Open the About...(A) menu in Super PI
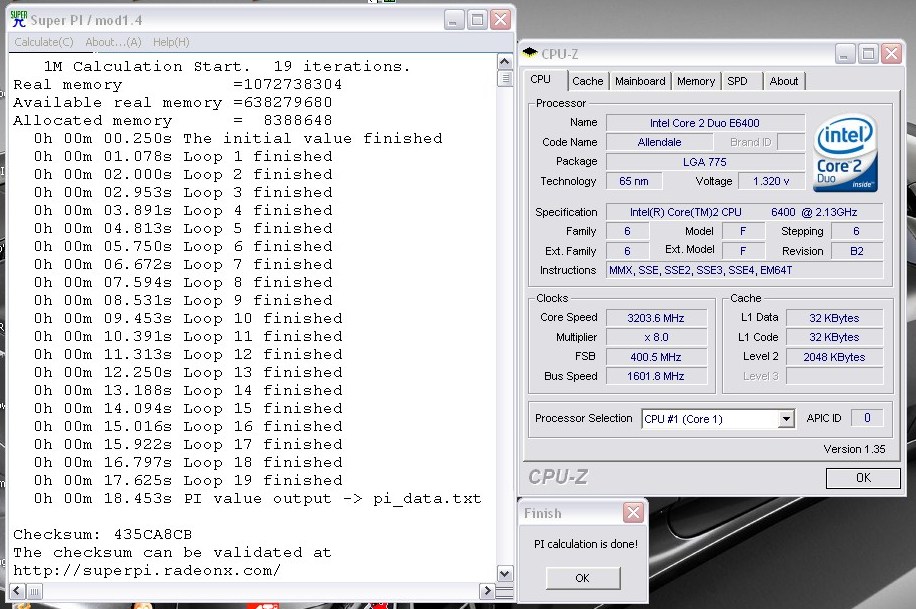Screen dimensions: 916x609 tap(113, 42)
